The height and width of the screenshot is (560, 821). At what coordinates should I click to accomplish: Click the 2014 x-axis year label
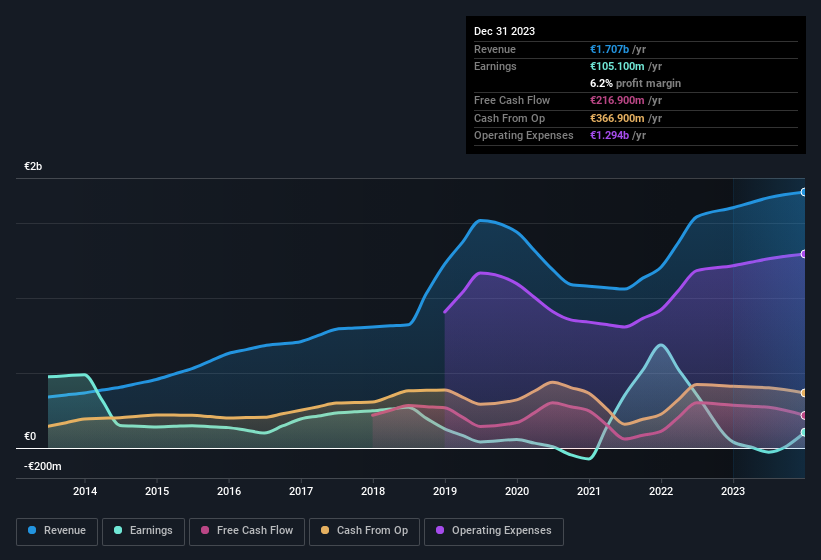pos(85,491)
